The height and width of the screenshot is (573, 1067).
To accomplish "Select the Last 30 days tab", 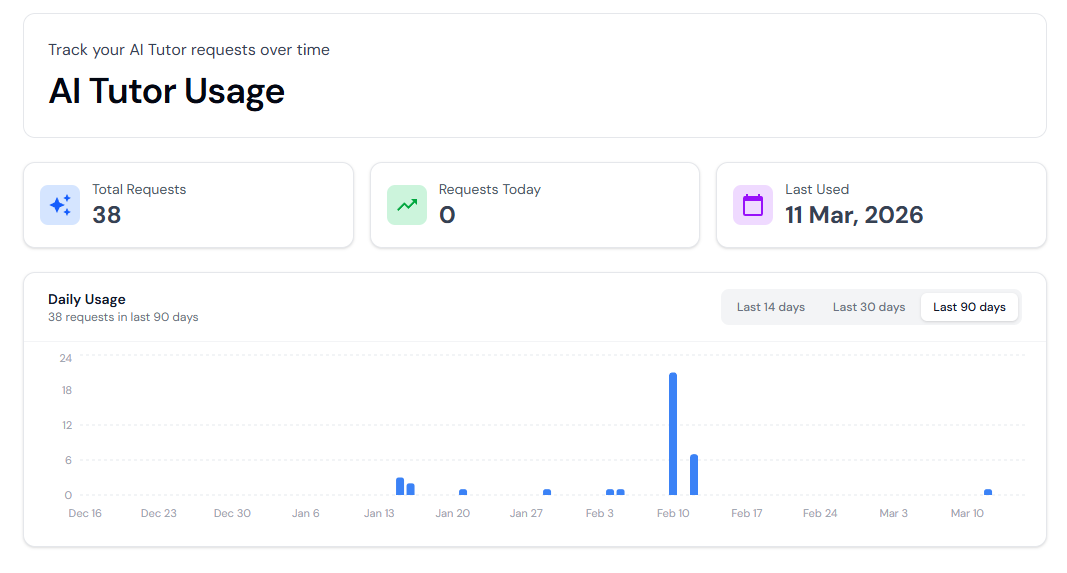I will (868, 307).
